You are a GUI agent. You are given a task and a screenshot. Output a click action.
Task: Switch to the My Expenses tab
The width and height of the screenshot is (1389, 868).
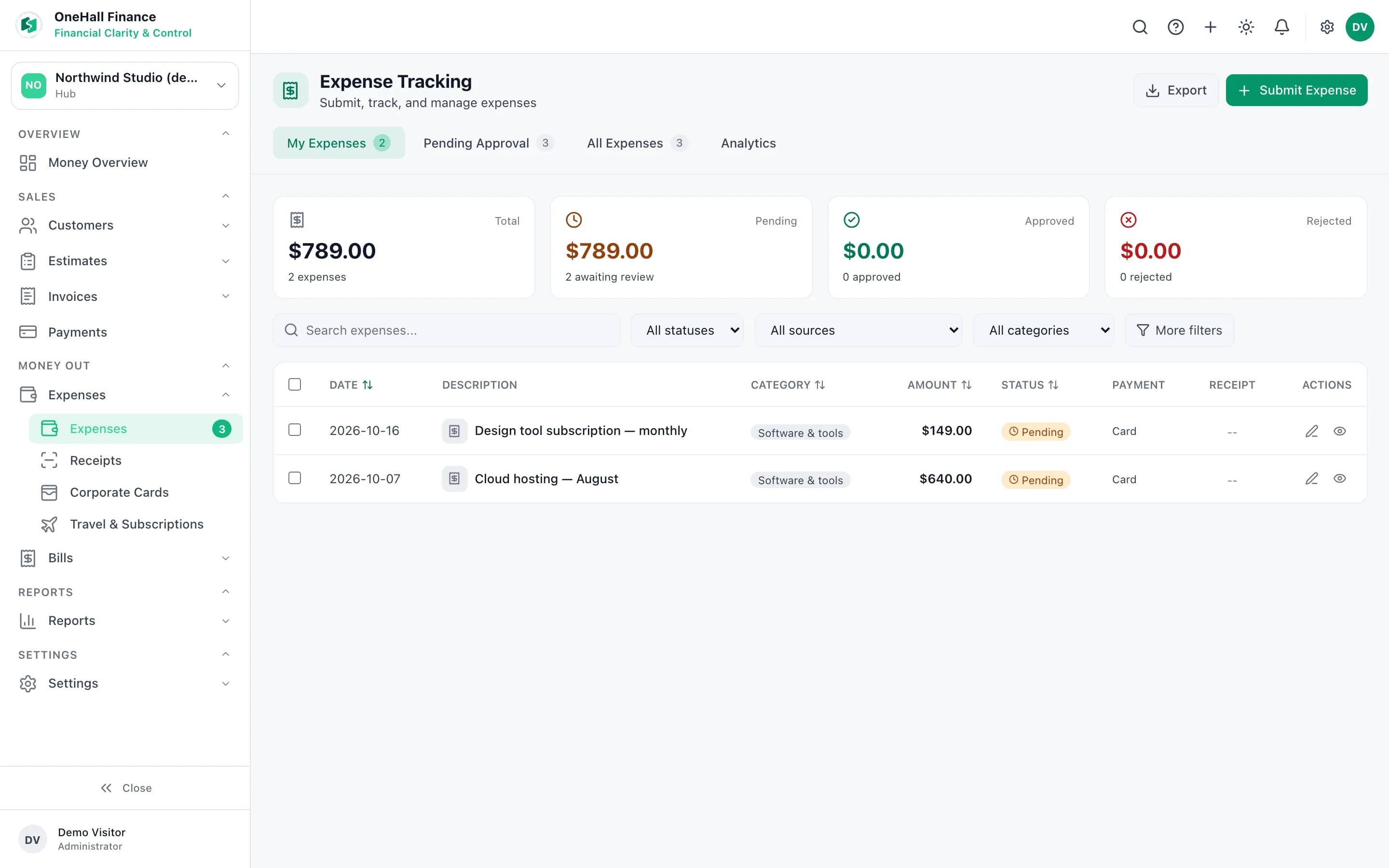(x=339, y=143)
